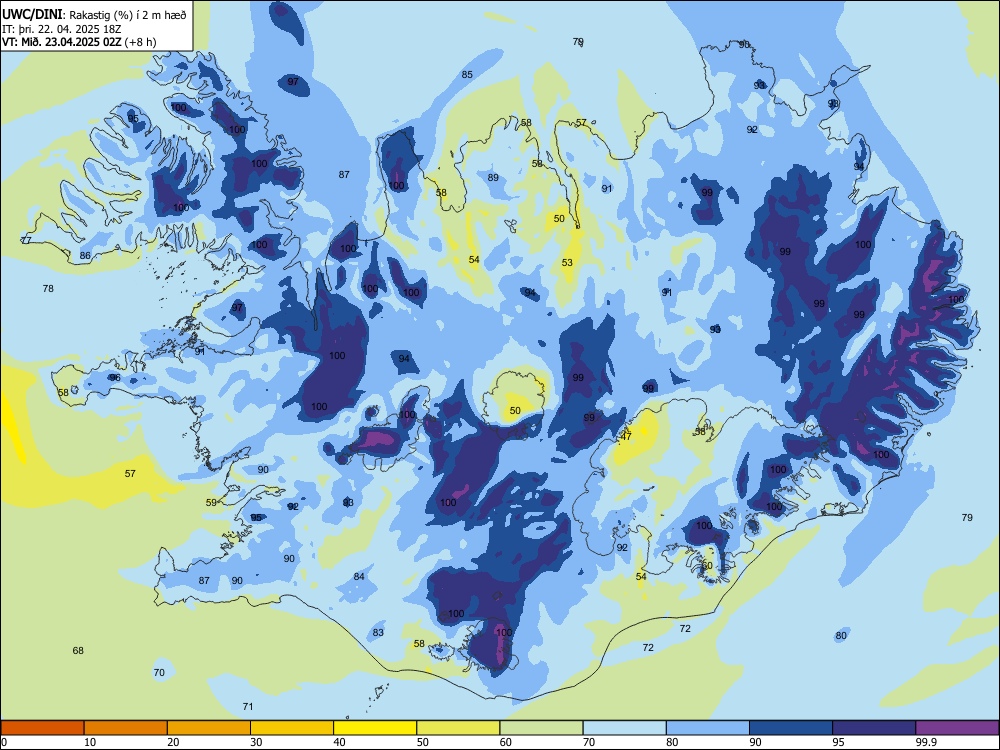Click the legend tick label '40'

pos(339,742)
